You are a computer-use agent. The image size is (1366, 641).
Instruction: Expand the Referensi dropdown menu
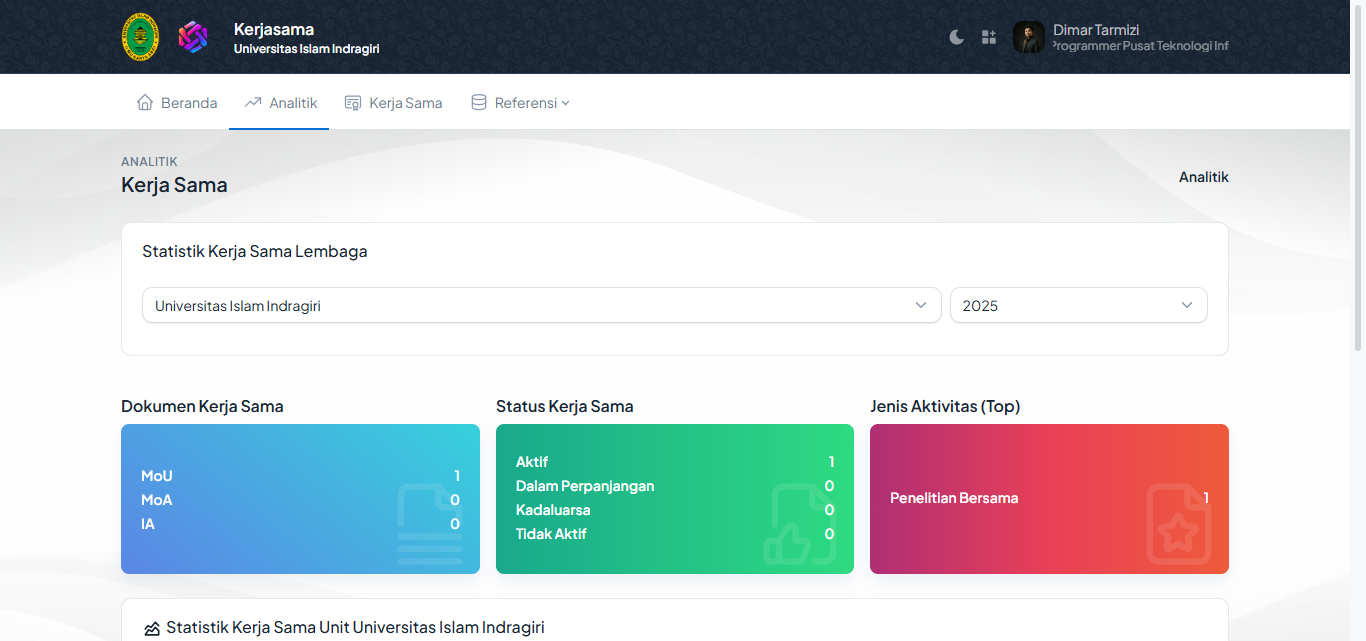531,103
